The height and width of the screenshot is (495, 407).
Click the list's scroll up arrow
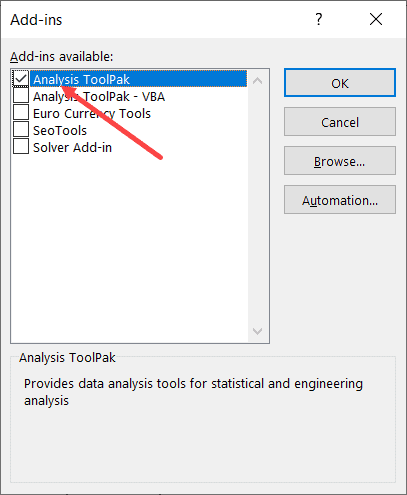(x=257, y=80)
